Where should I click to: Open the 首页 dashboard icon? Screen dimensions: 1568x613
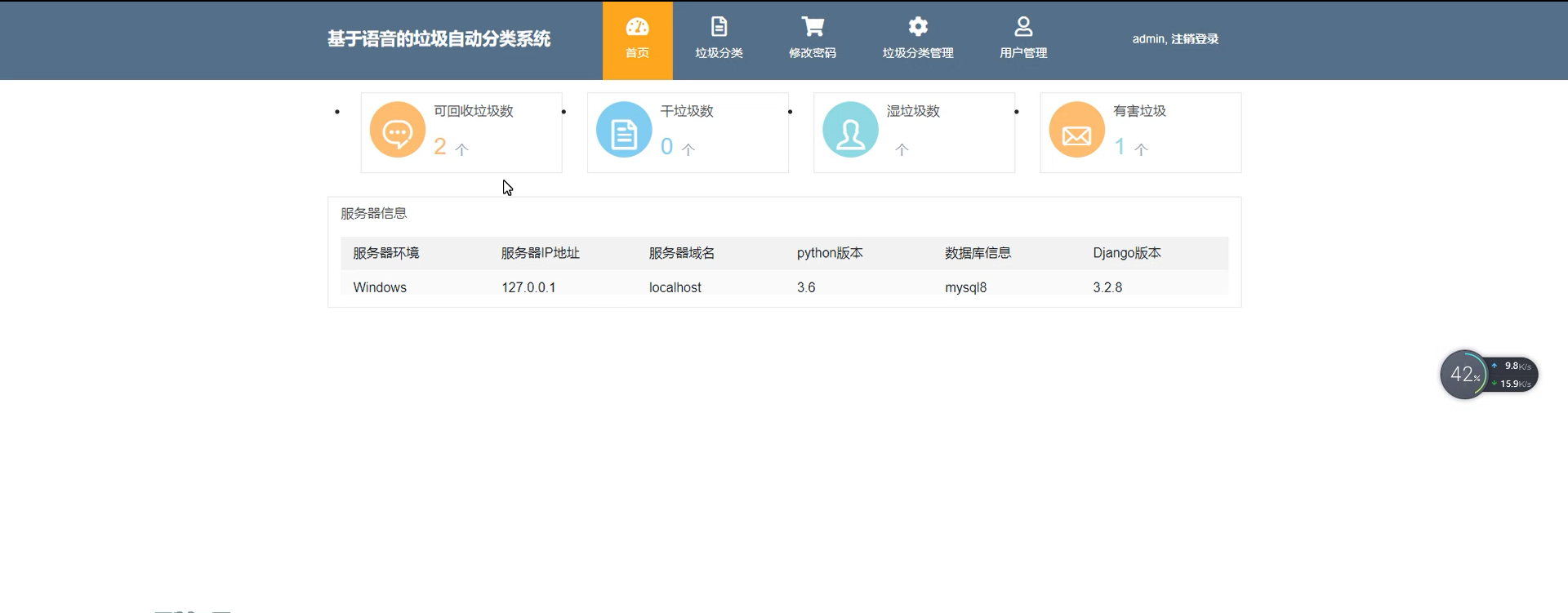tap(637, 27)
